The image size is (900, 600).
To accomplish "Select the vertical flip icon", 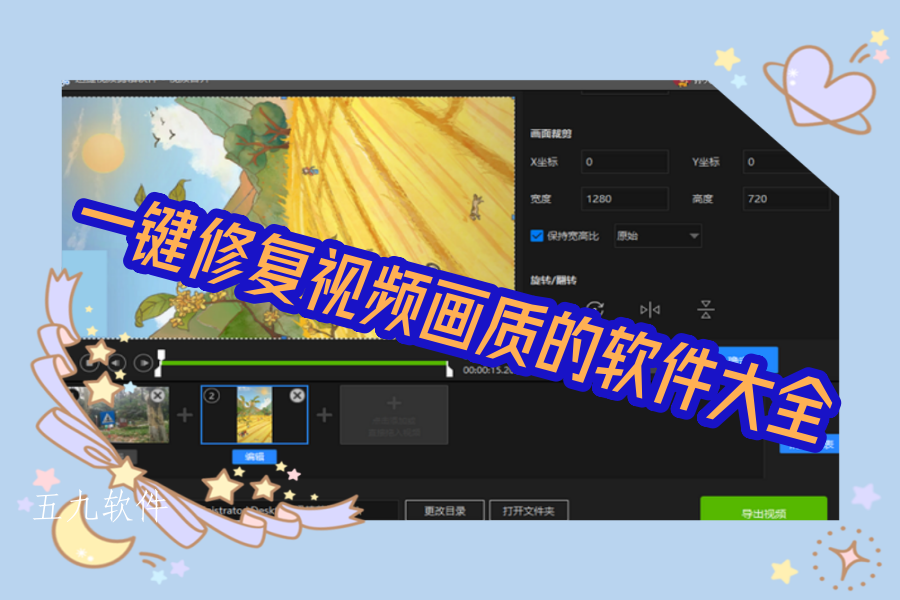I will [706, 309].
